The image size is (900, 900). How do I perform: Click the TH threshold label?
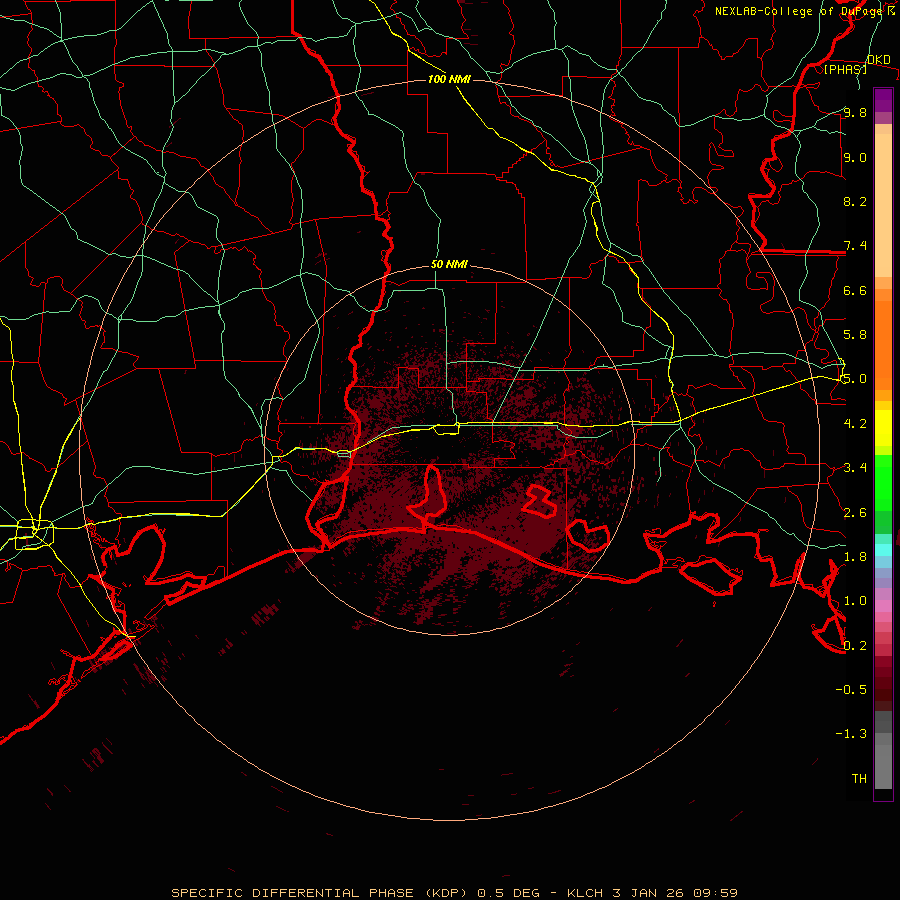859,778
